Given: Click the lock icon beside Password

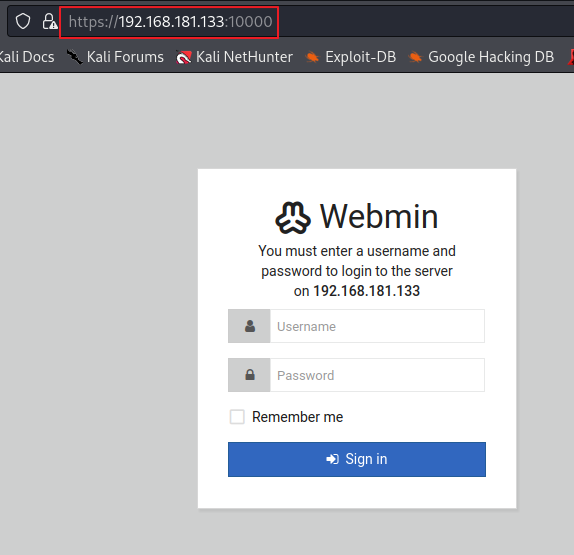Looking at the screenshot, I should coord(250,375).
